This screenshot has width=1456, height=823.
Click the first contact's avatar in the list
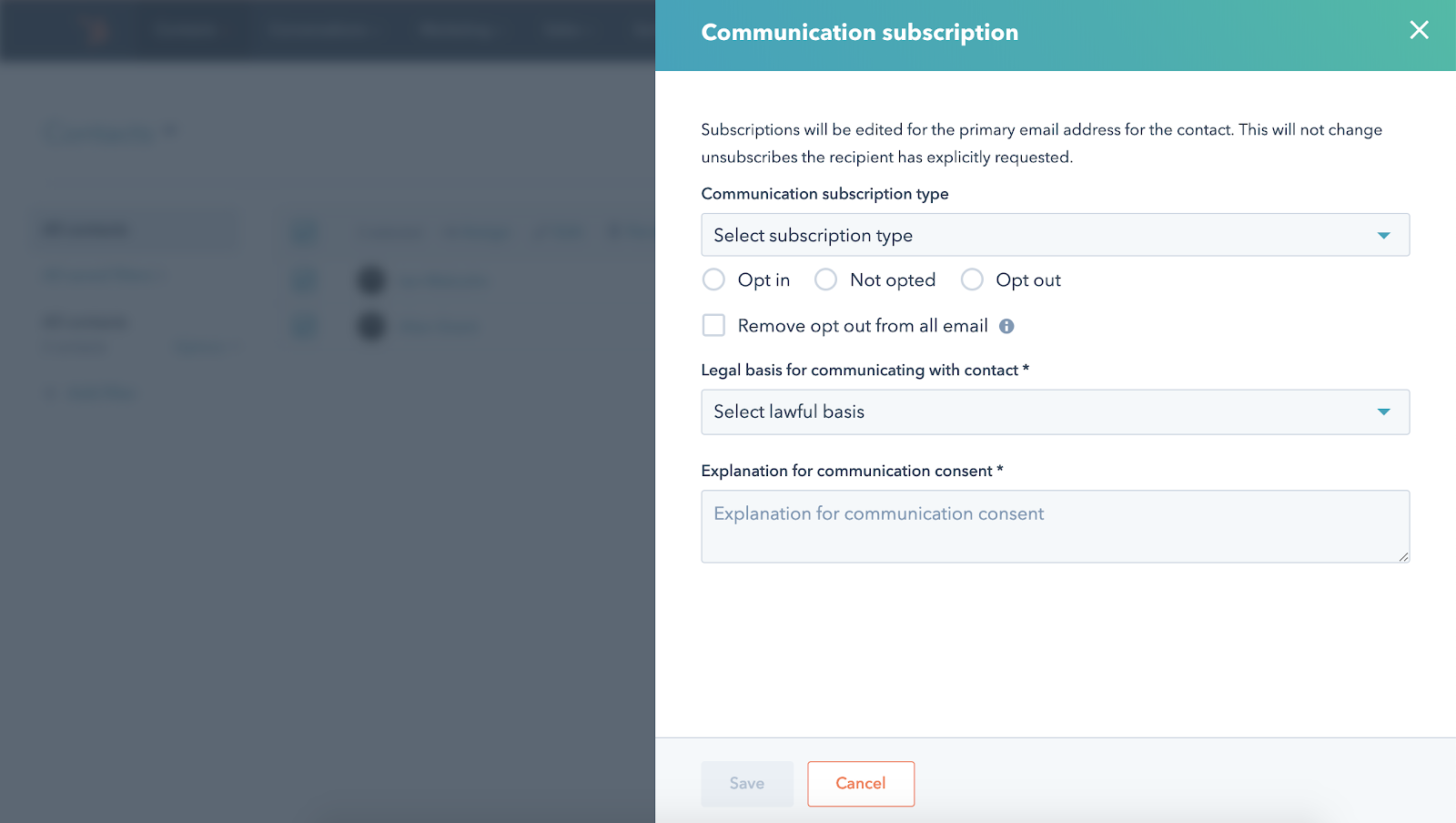point(371,281)
